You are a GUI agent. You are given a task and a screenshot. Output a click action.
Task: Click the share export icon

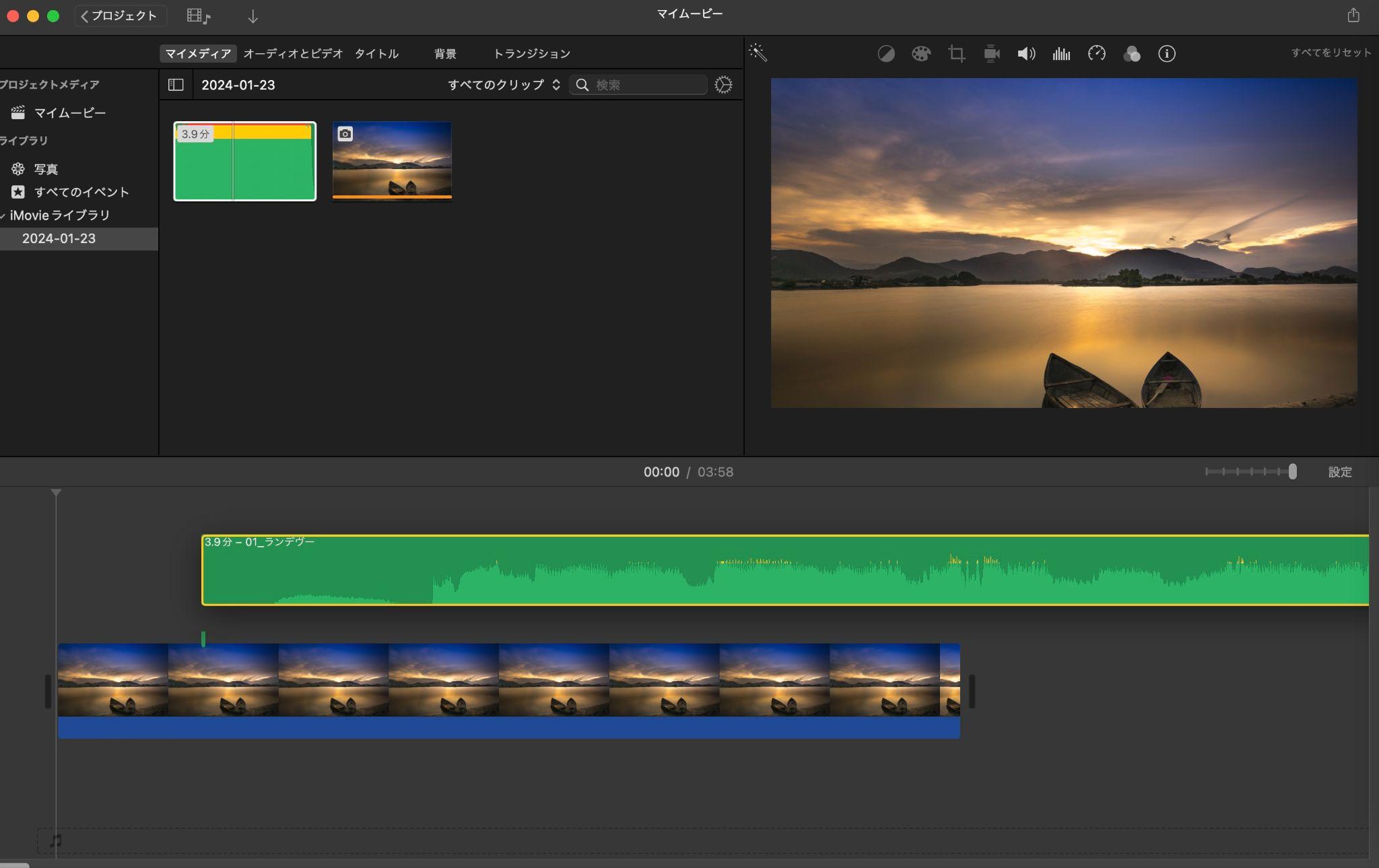click(x=1353, y=15)
